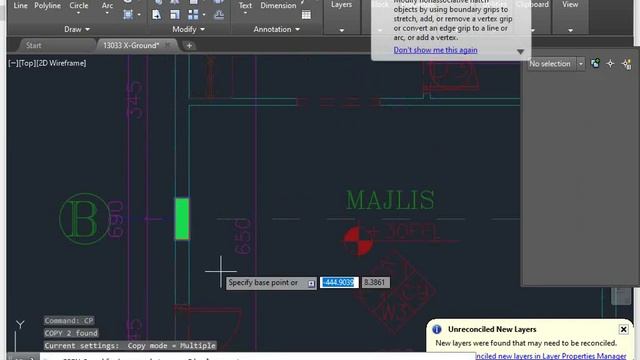The height and width of the screenshot is (360, 640).
Task: Click the [-] viewport control
Action: click(13, 63)
